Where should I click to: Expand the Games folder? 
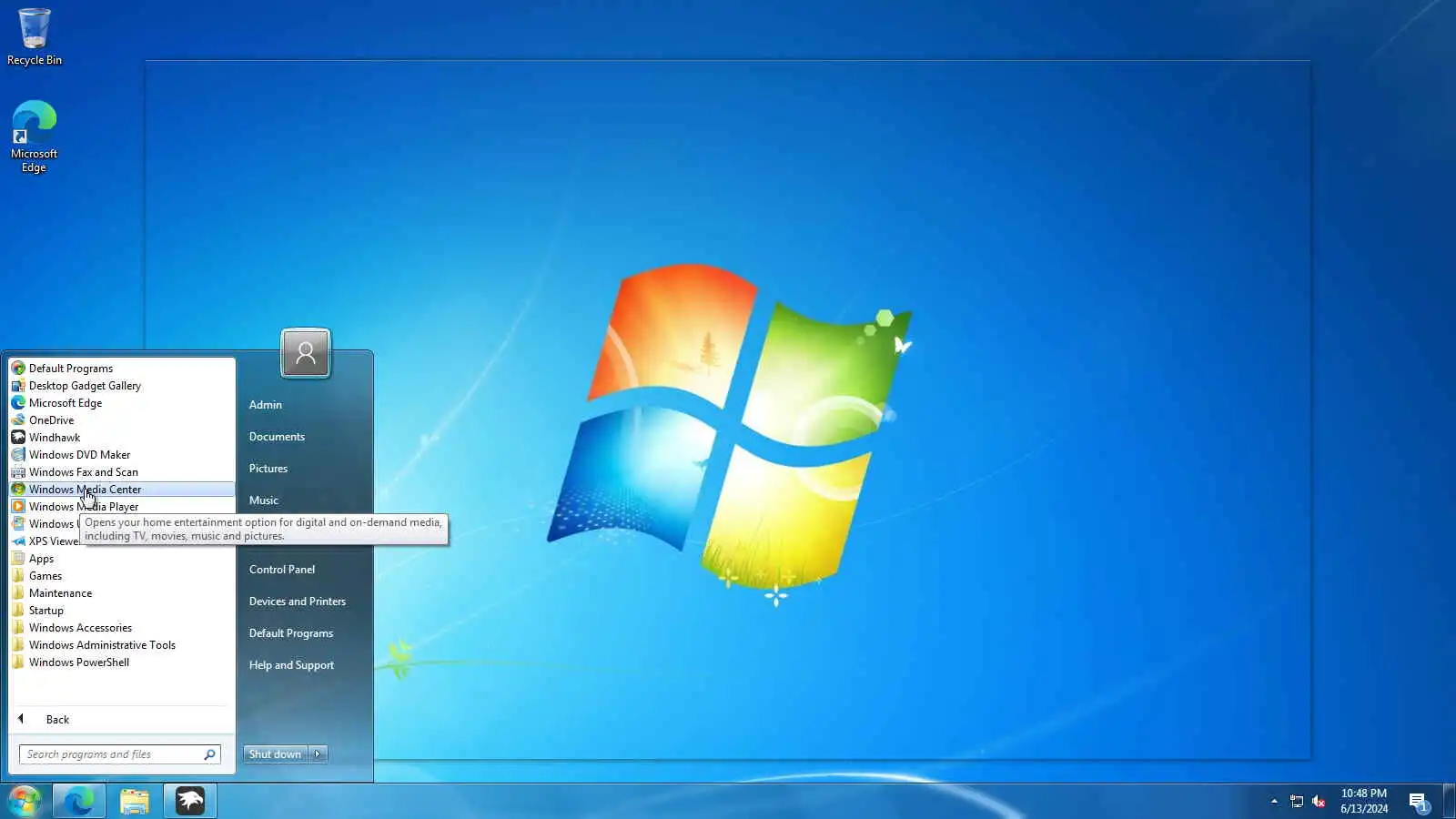122,576
